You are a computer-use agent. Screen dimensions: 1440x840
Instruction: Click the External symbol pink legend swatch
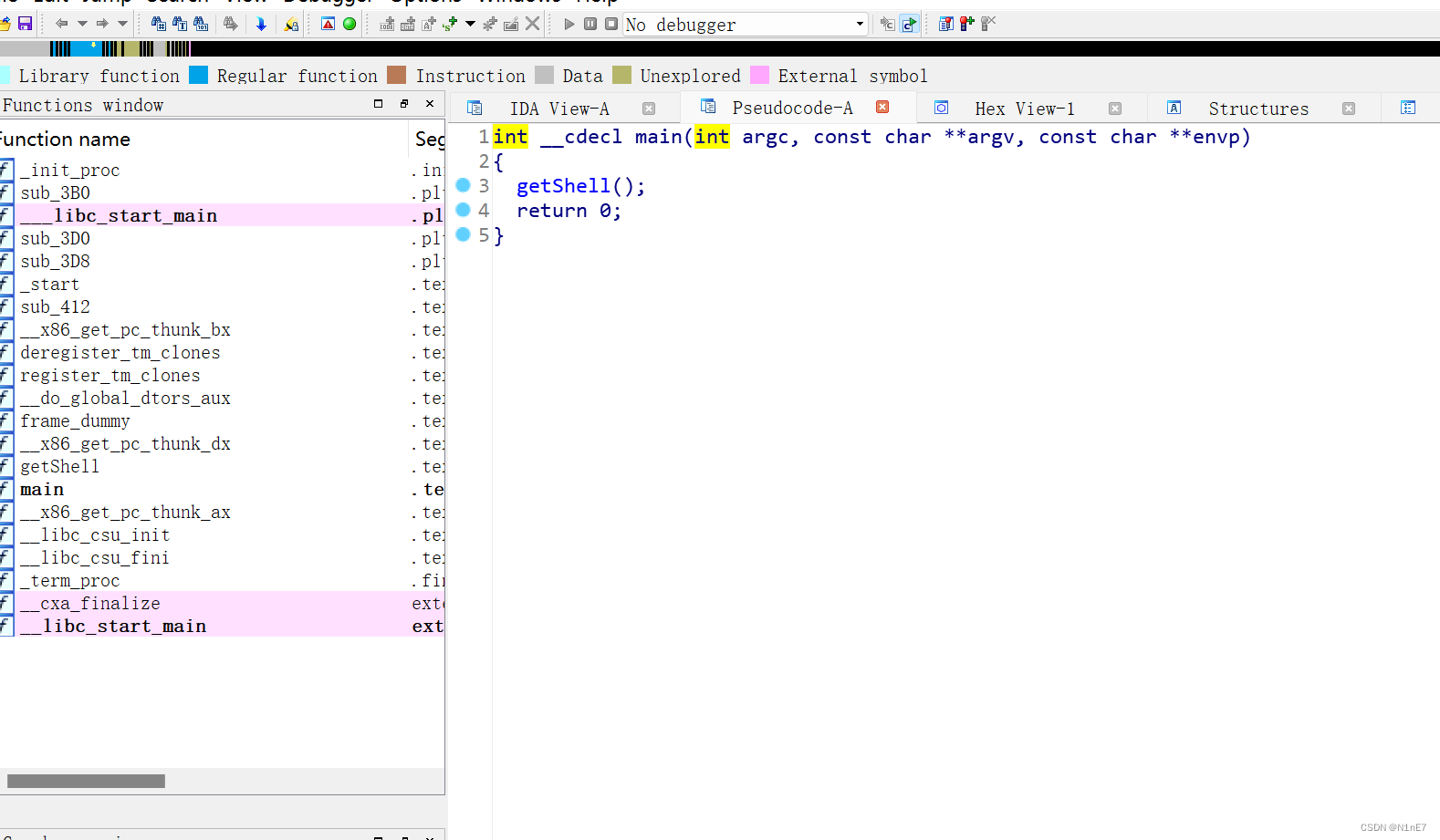point(759,75)
